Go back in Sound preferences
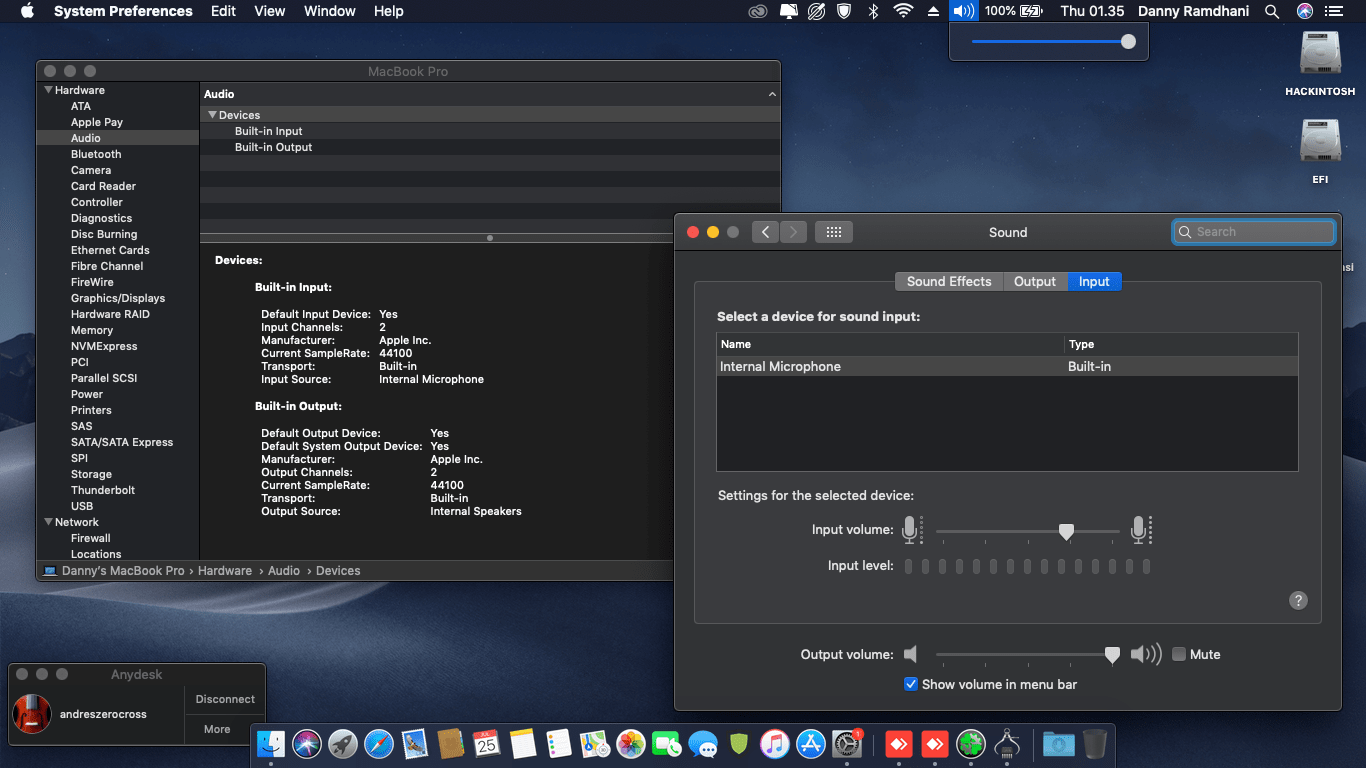Image resolution: width=1366 pixels, height=768 pixels. [x=765, y=232]
